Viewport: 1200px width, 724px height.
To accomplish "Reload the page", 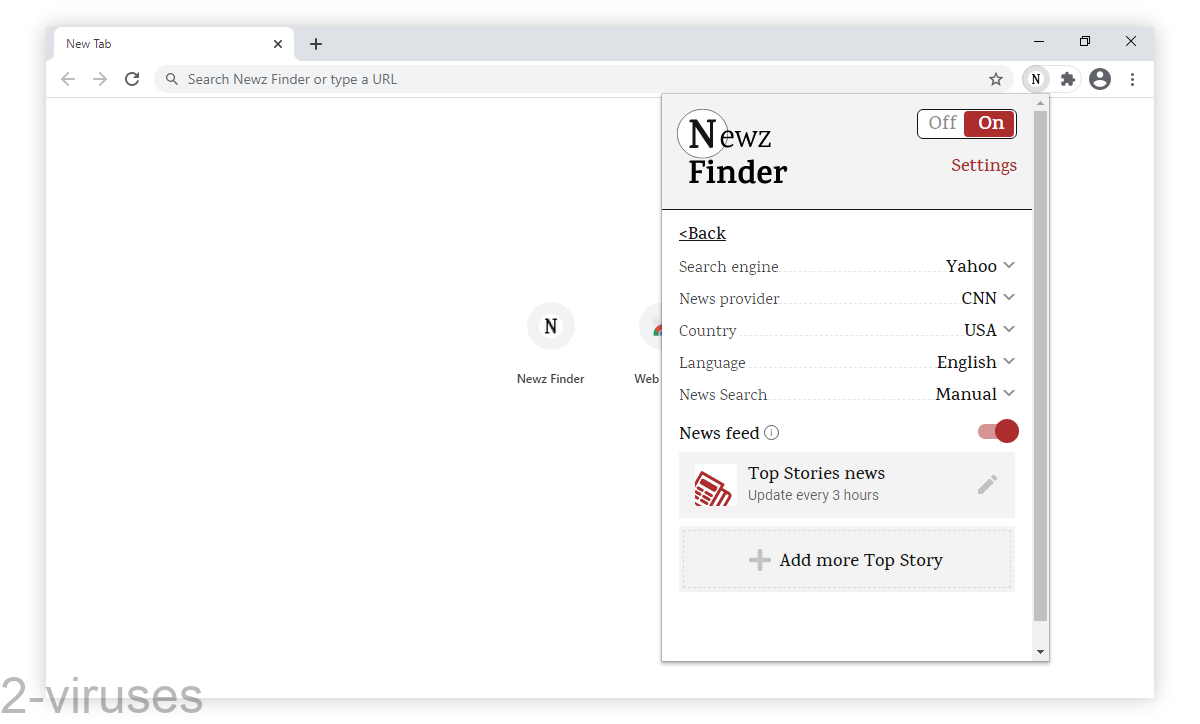I will coord(131,78).
